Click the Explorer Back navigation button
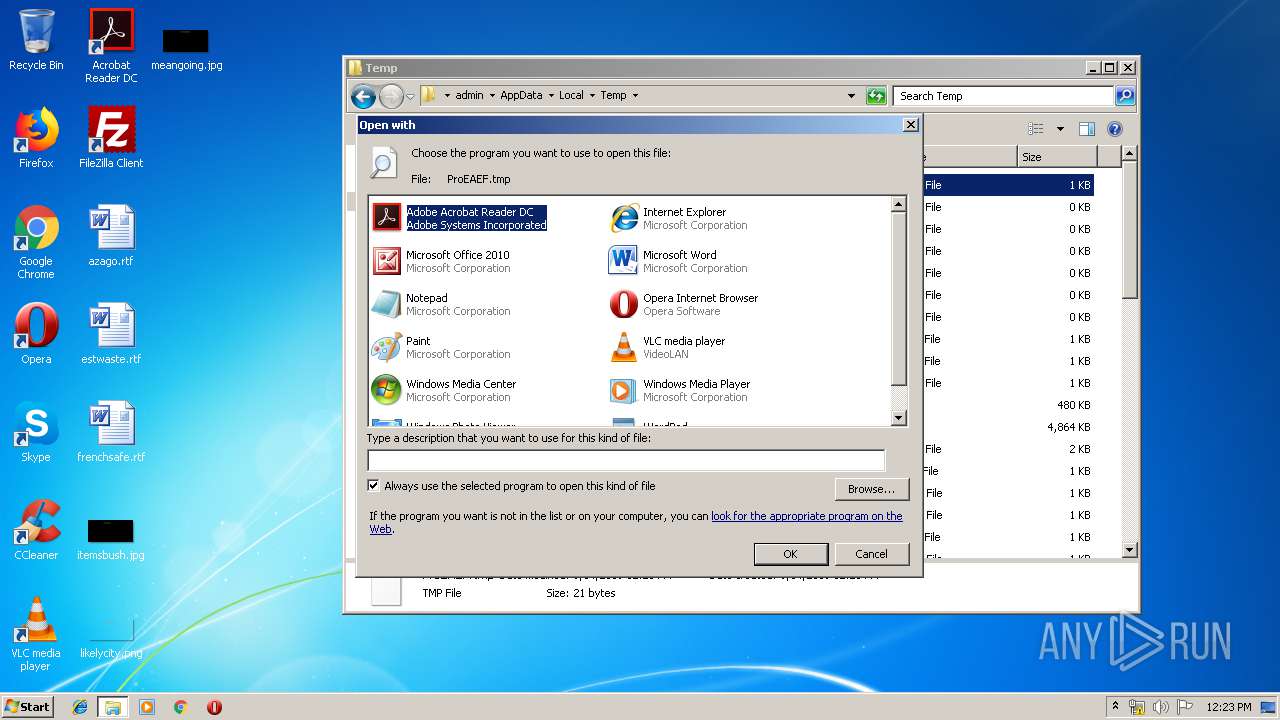This screenshot has width=1280, height=720. point(363,96)
